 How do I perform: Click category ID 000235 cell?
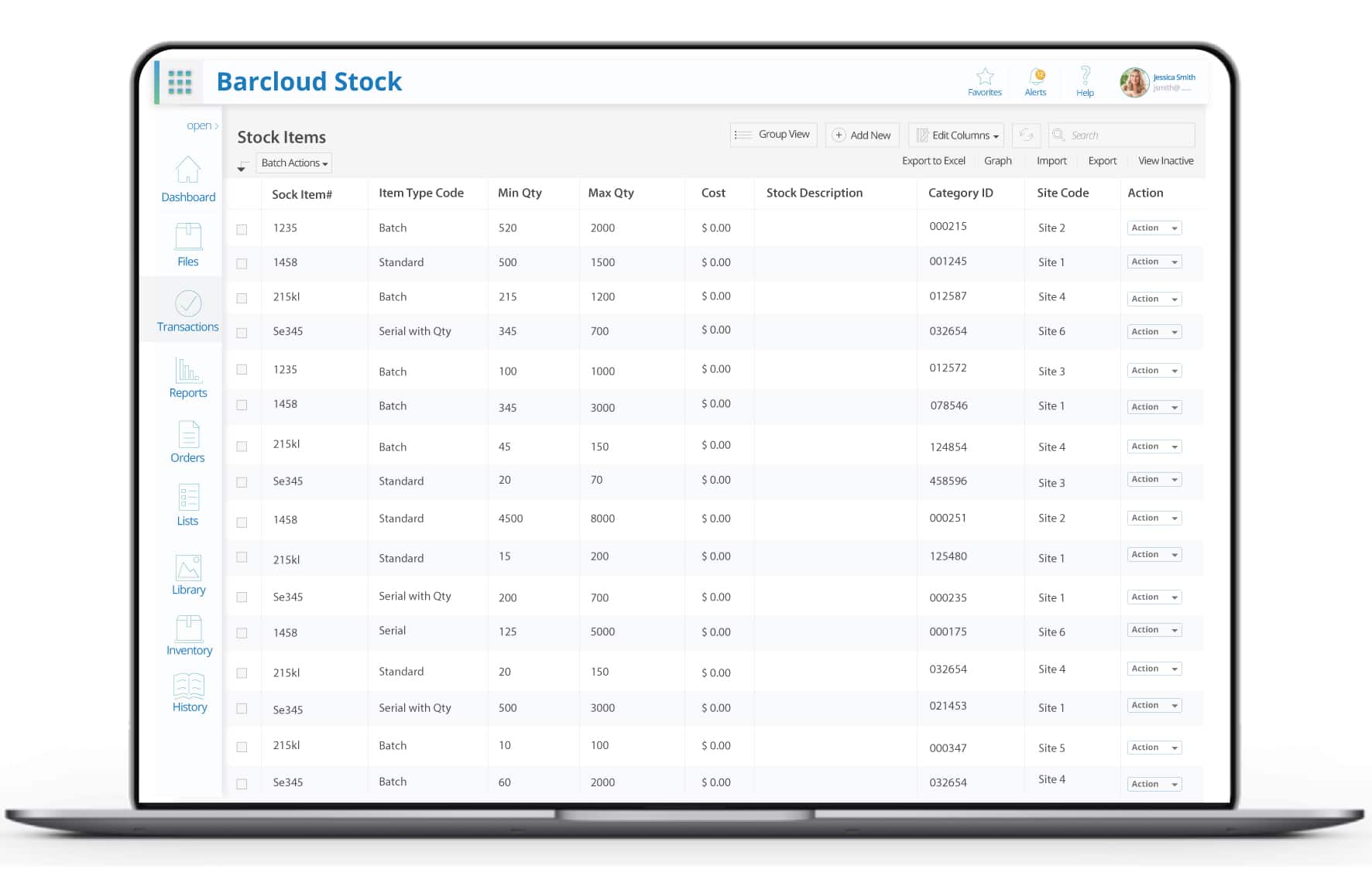pos(948,598)
